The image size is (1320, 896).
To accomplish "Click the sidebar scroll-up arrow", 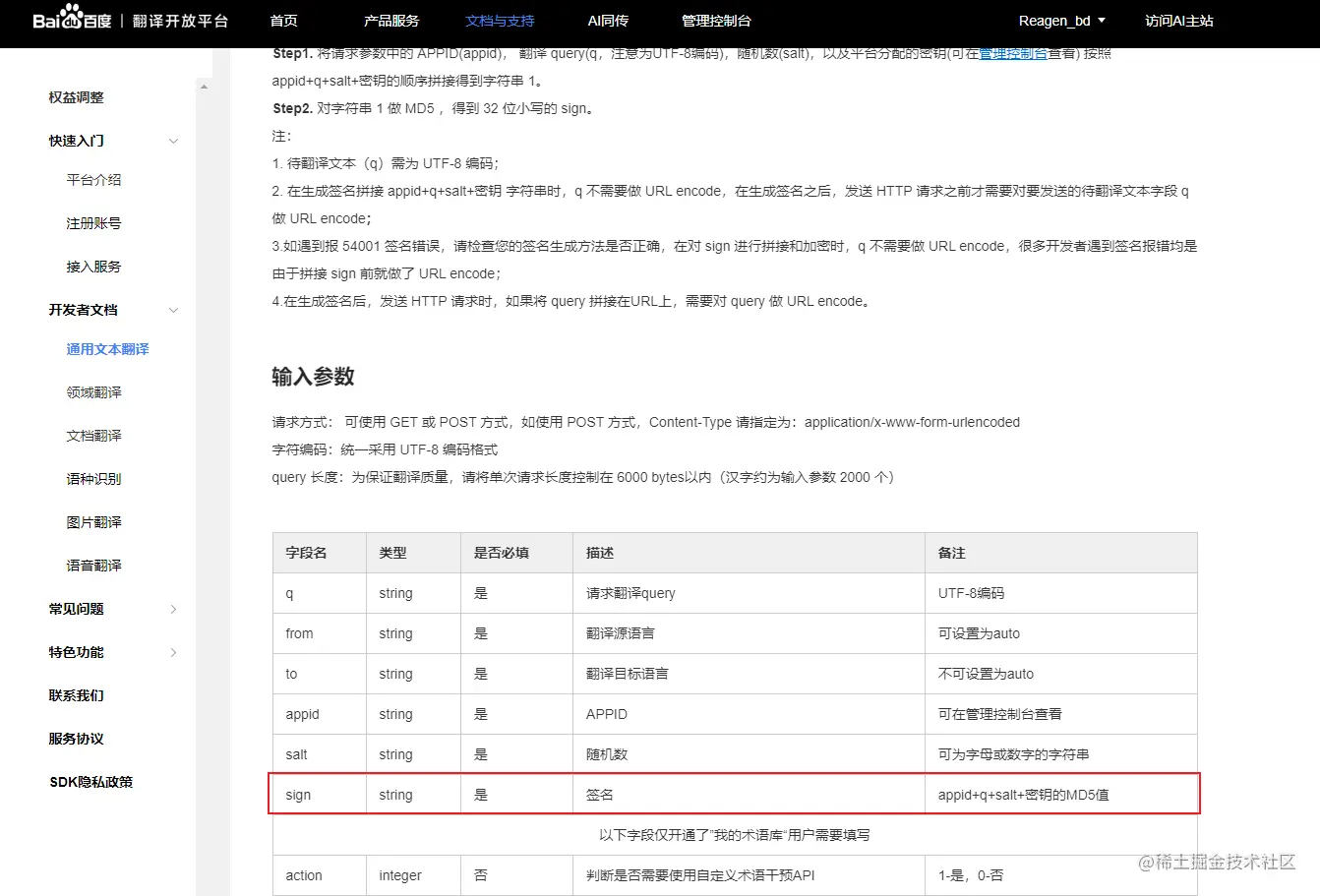I will [x=204, y=88].
